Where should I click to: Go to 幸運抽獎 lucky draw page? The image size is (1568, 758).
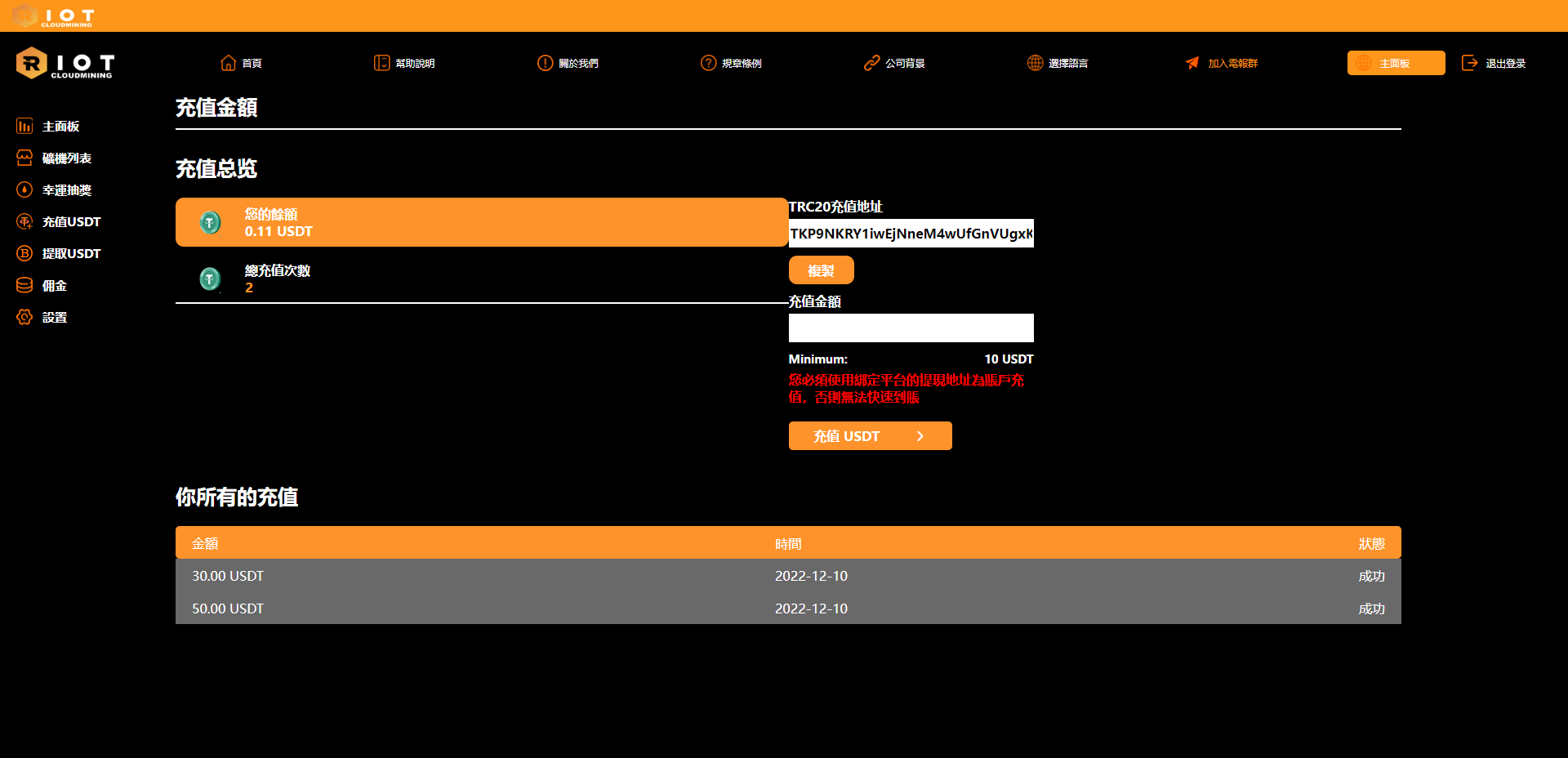pyautogui.click(x=65, y=190)
